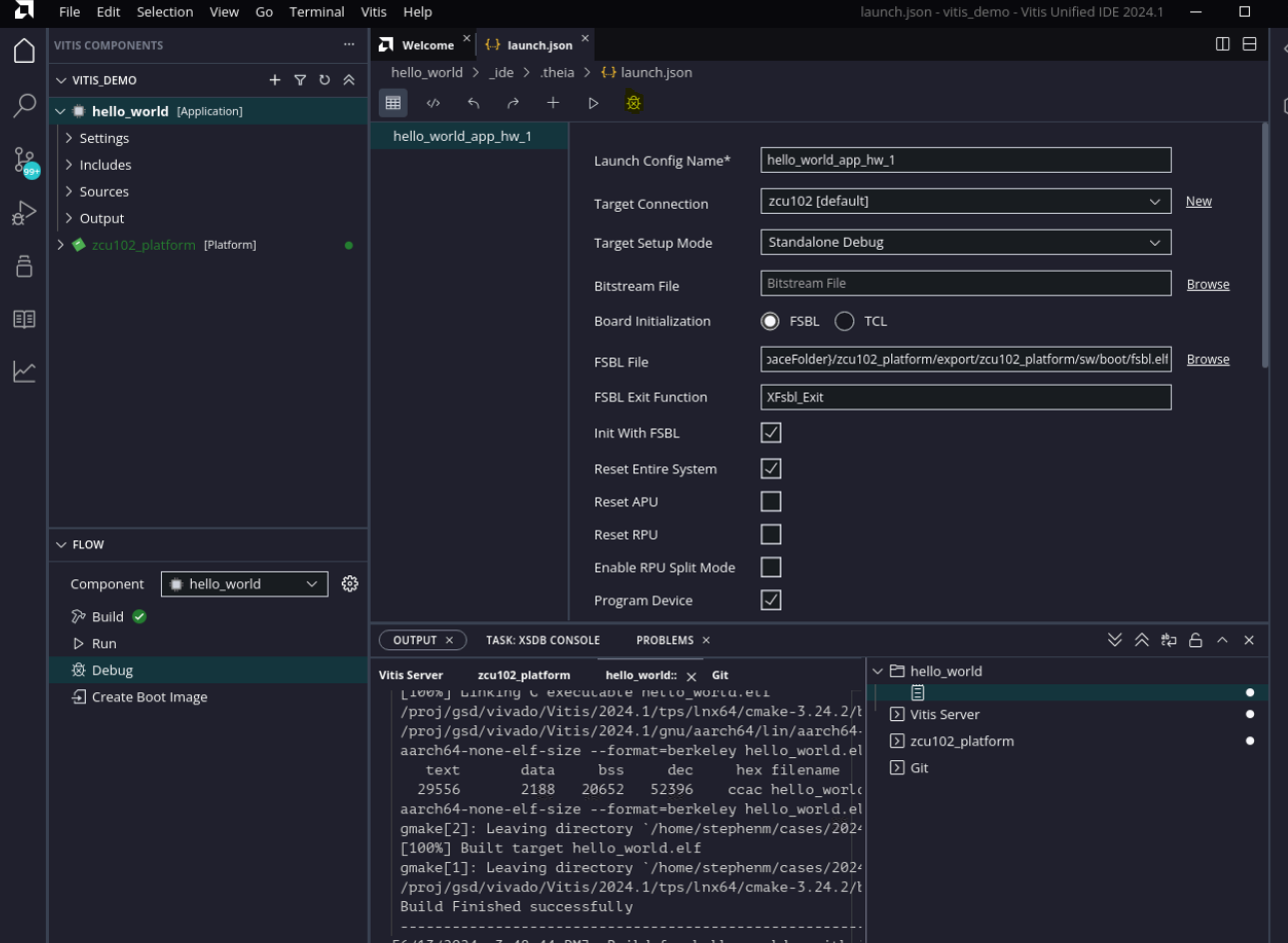Image resolution: width=1288 pixels, height=943 pixels.
Task: Enable the Reset APU checkbox
Action: pos(771,501)
